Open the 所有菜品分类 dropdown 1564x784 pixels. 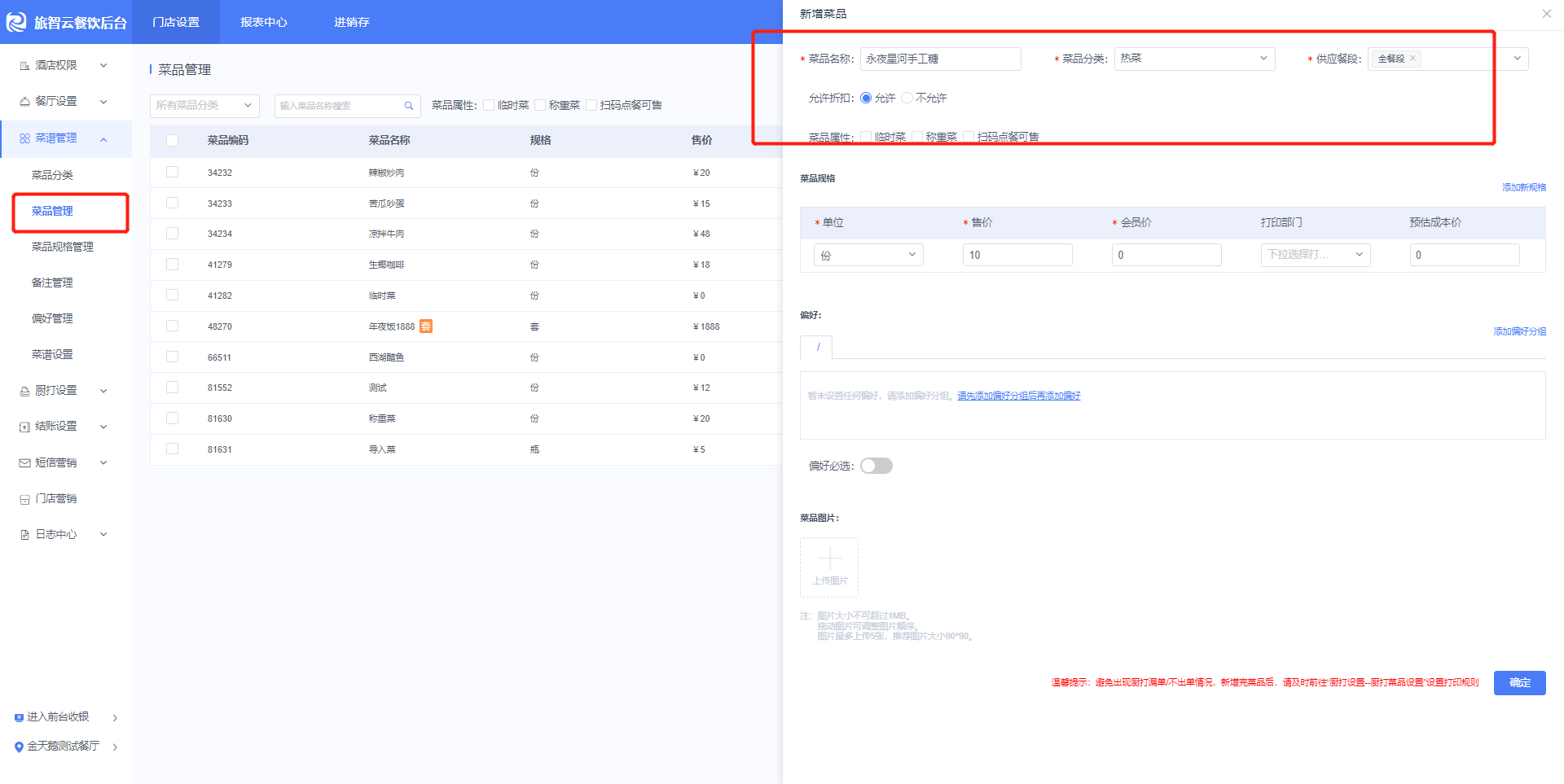click(x=204, y=106)
